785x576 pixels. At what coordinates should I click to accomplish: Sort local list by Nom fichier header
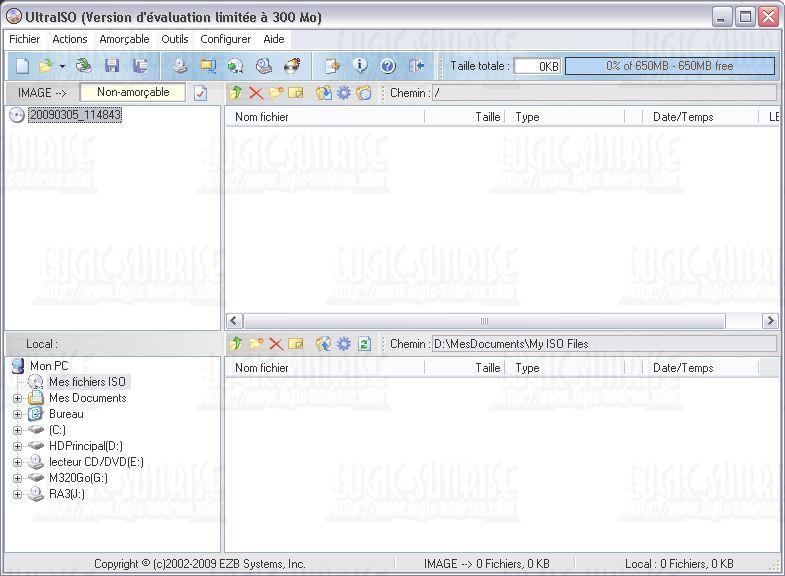tap(325, 368)
